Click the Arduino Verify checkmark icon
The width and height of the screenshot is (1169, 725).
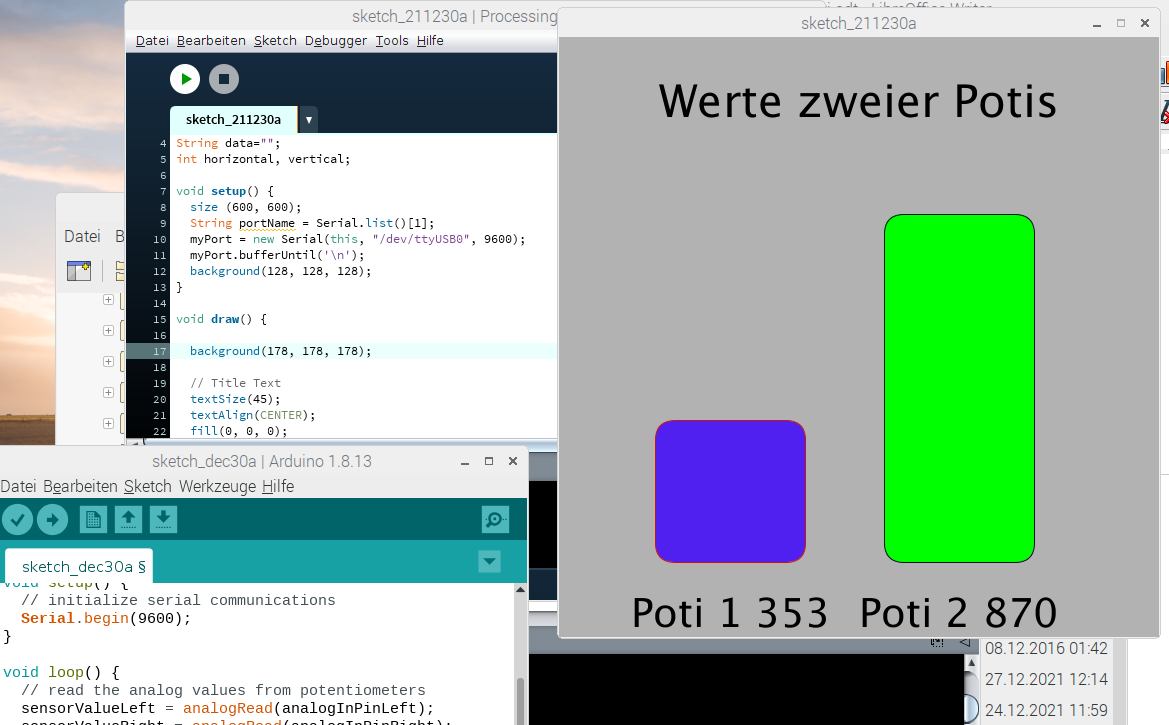click(17, 519)
